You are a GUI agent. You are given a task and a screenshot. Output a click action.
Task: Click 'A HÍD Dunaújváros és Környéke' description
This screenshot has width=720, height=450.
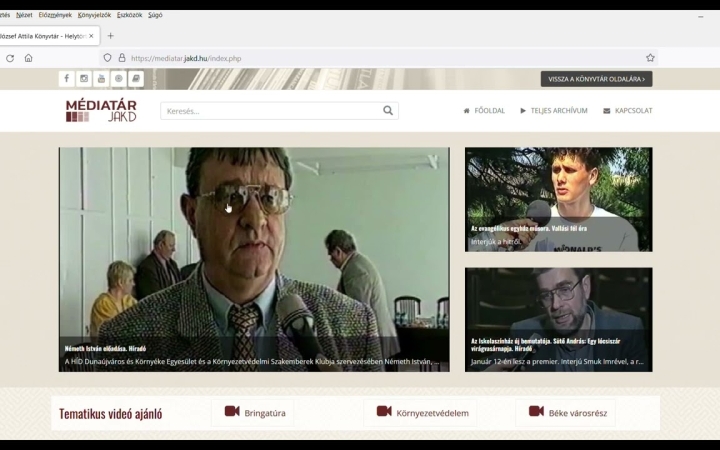click(252, 361)
